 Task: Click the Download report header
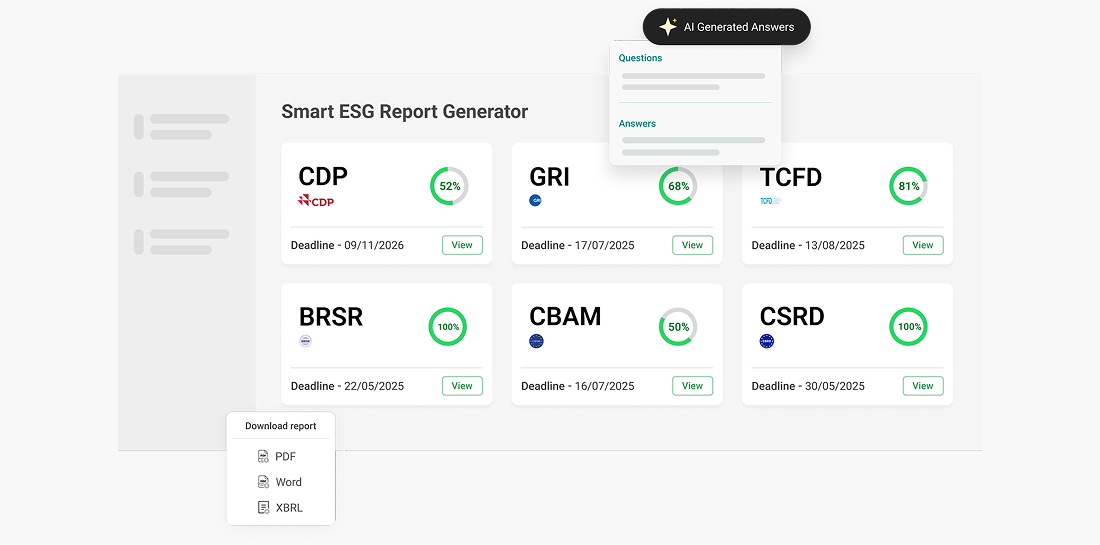281,426
